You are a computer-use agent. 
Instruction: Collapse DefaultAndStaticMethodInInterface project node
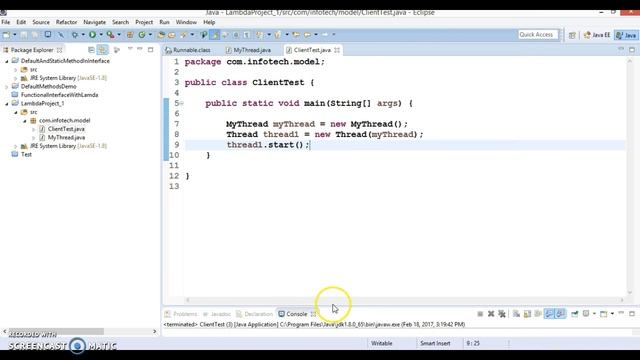click(x=7, y=61)
